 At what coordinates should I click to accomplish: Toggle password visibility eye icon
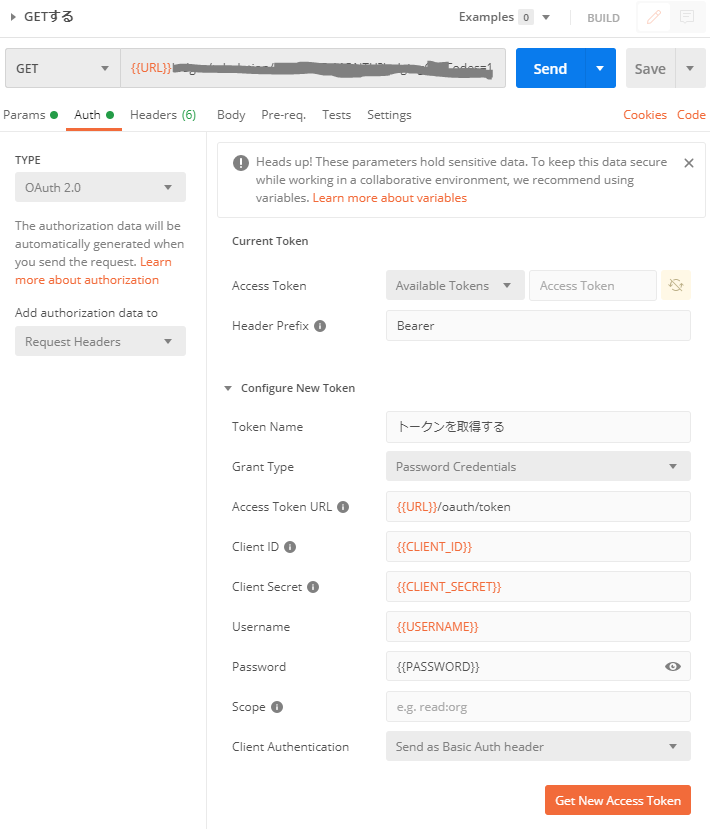[672, 666]
